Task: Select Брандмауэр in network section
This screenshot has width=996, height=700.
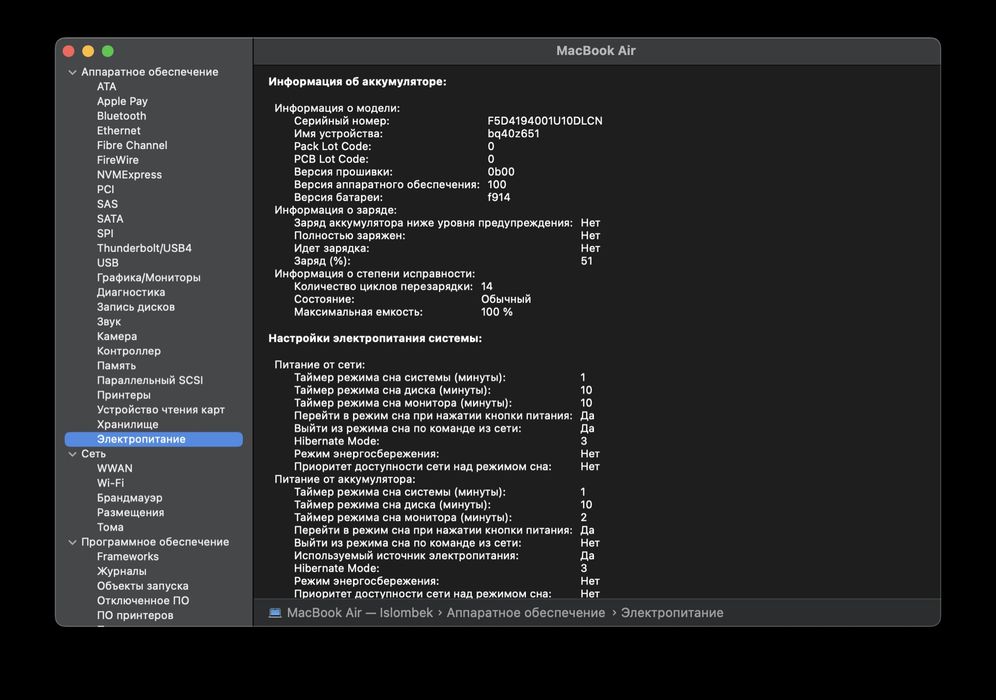Action: (x=130, y=497)
